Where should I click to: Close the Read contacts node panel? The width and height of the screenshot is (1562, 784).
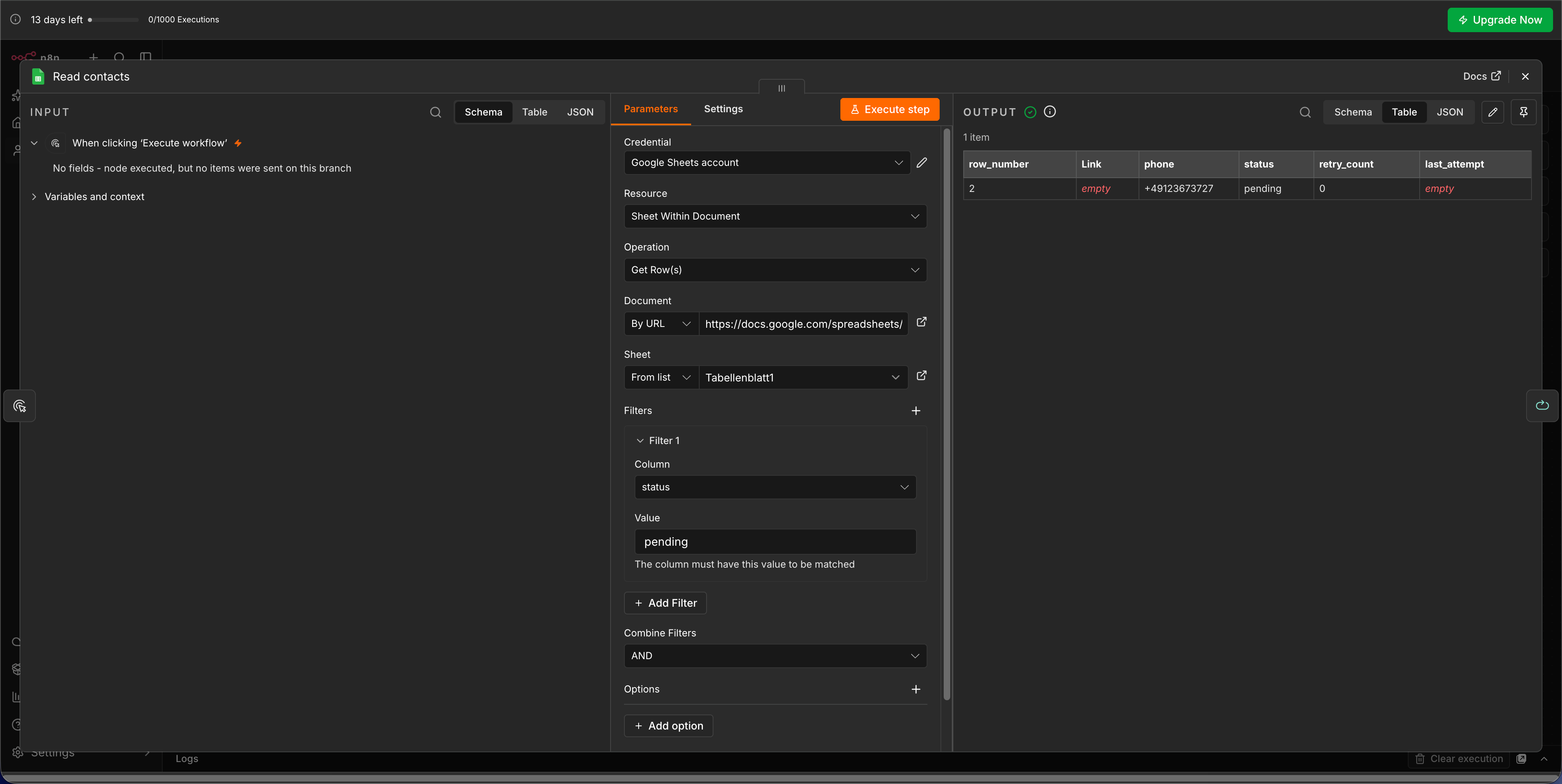coord(1525,76)
